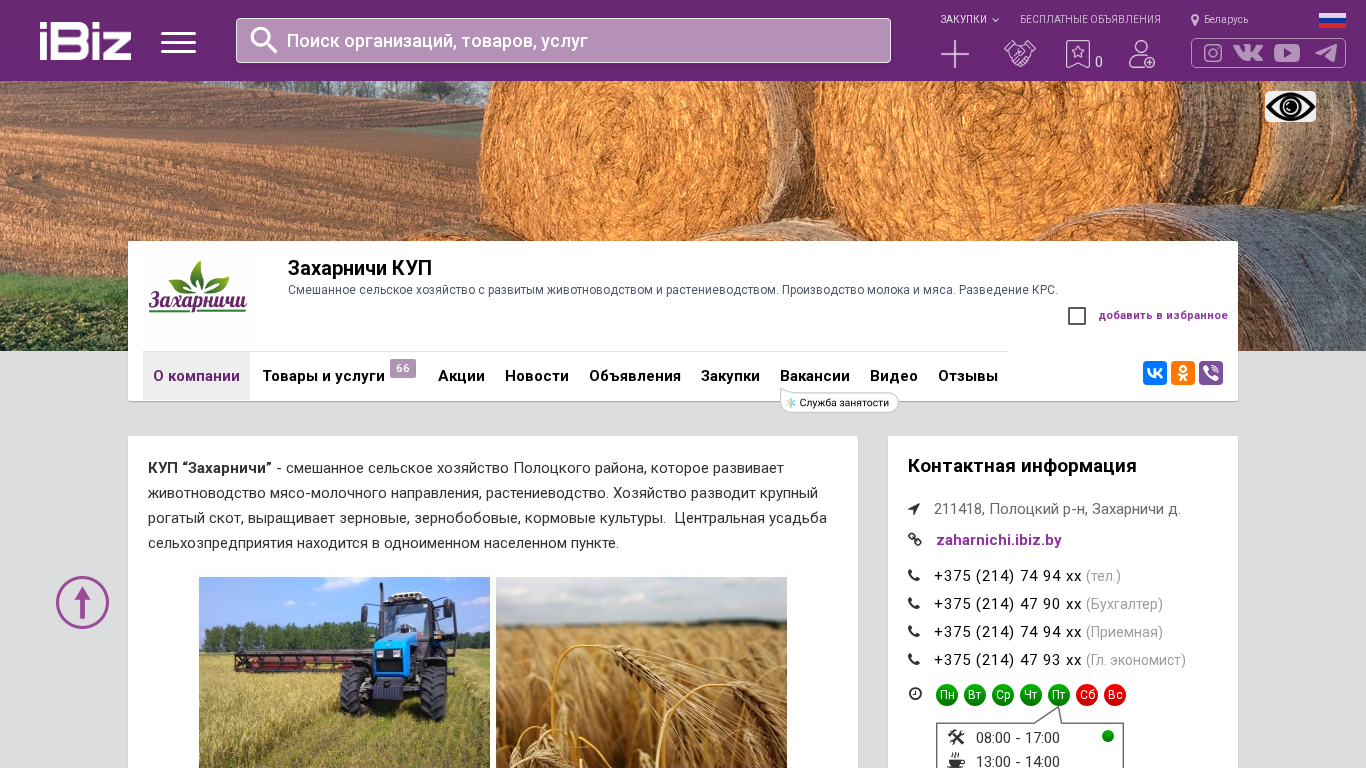Share page via Viber button
1366x768 pixels.
click(x=1211, y=373)
